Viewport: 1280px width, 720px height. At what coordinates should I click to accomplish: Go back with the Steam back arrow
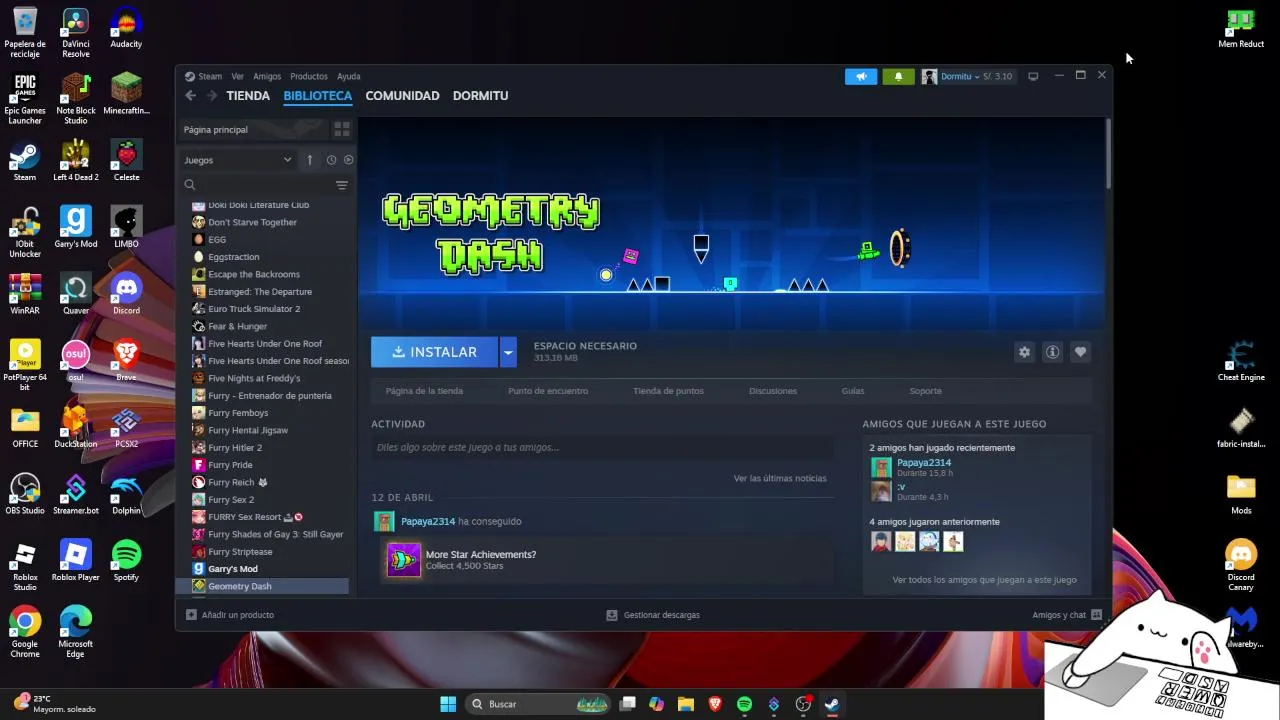[190, 96]
